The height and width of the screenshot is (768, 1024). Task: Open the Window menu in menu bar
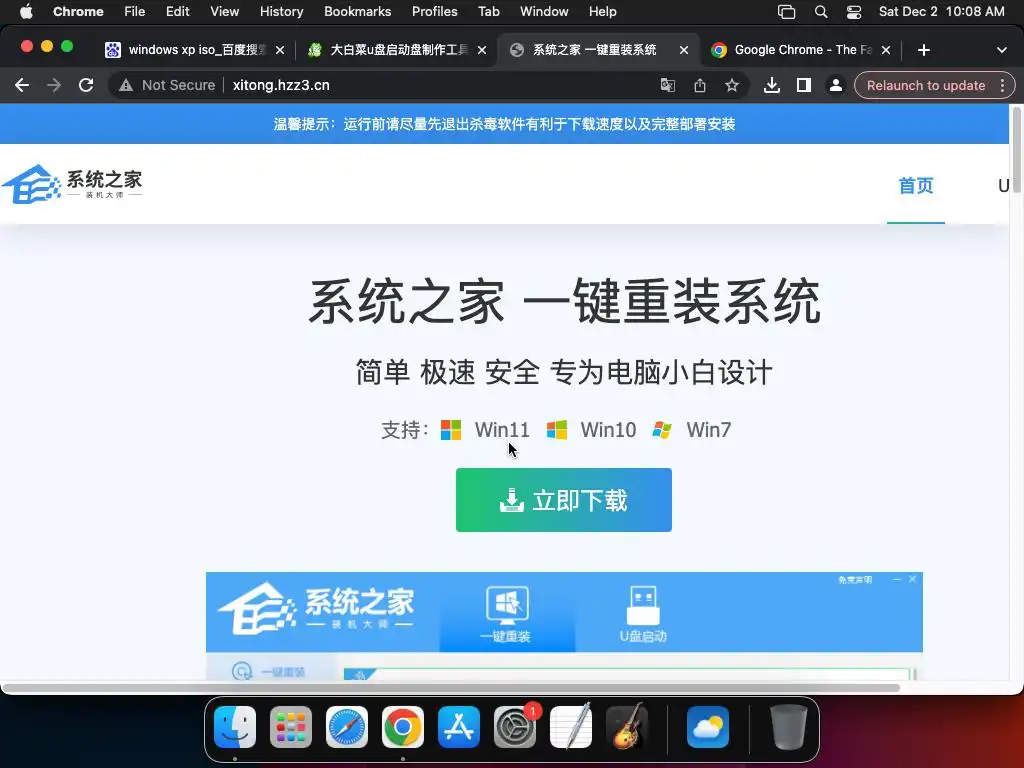544,12
